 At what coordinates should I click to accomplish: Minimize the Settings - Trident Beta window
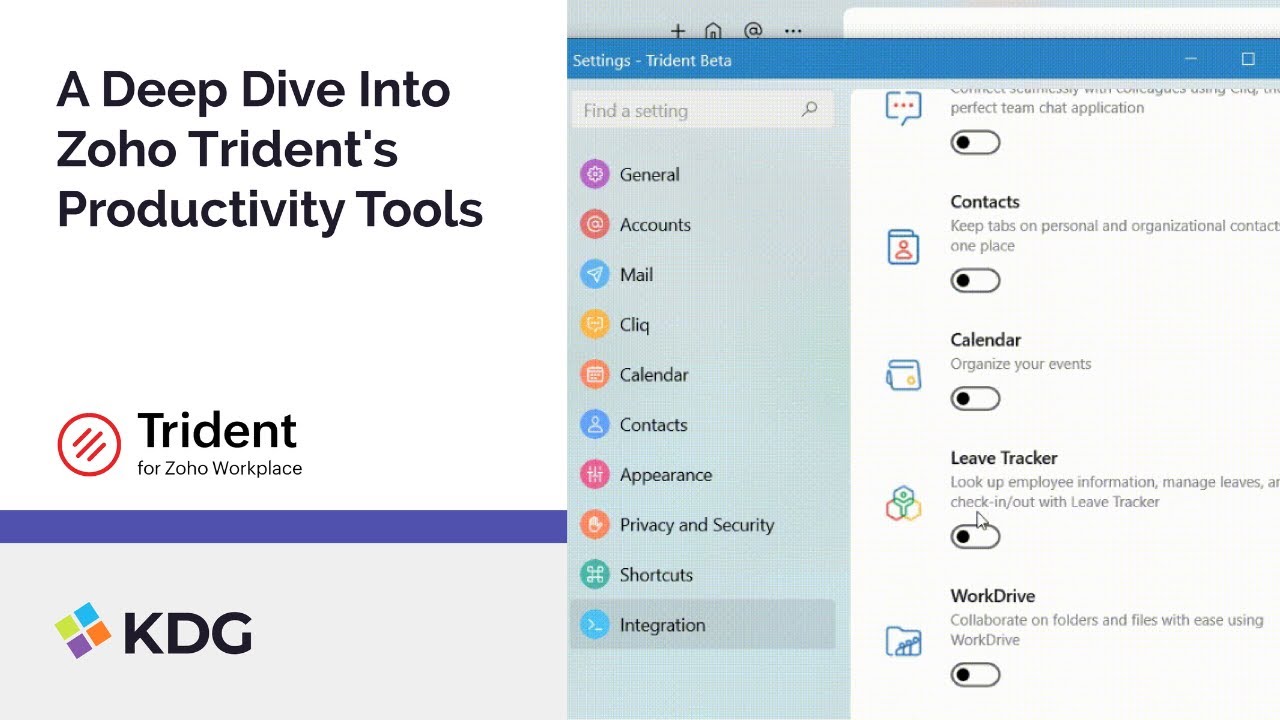click(1191, 59)
